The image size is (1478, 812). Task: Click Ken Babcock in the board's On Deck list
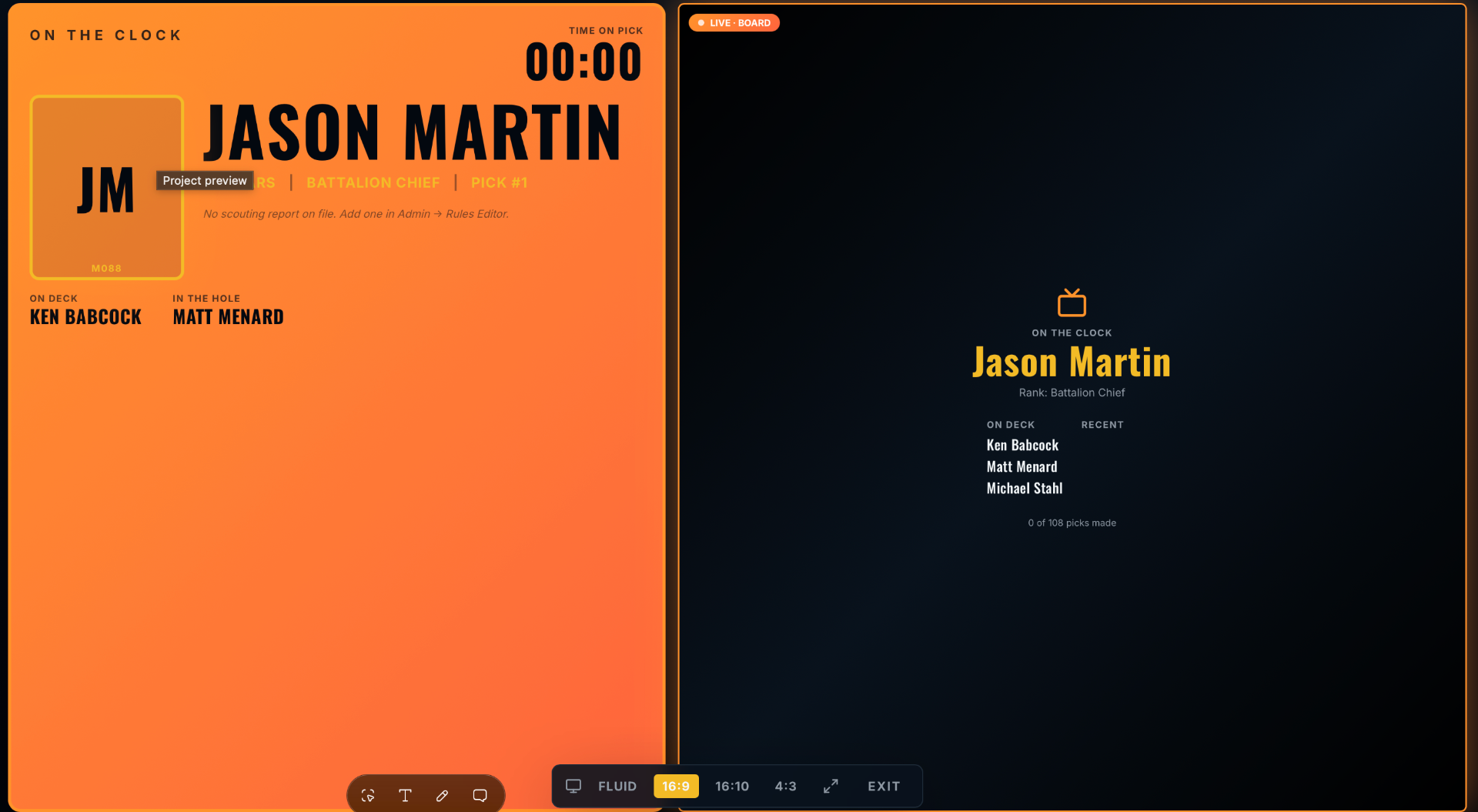[x=1022, y=445]
